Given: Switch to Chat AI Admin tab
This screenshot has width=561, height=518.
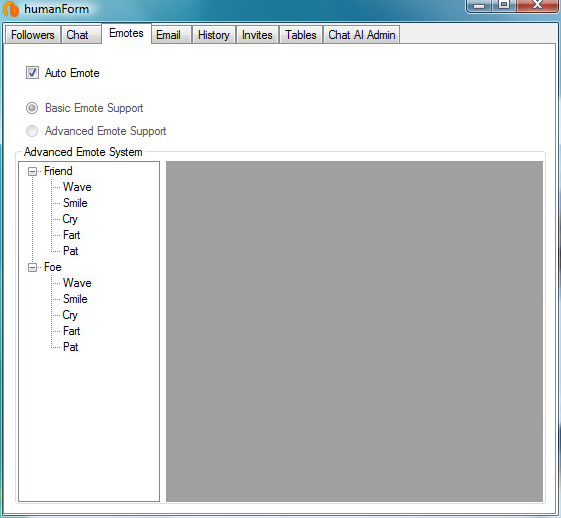Looking at the screenshot, I should (x=362, y=35).
